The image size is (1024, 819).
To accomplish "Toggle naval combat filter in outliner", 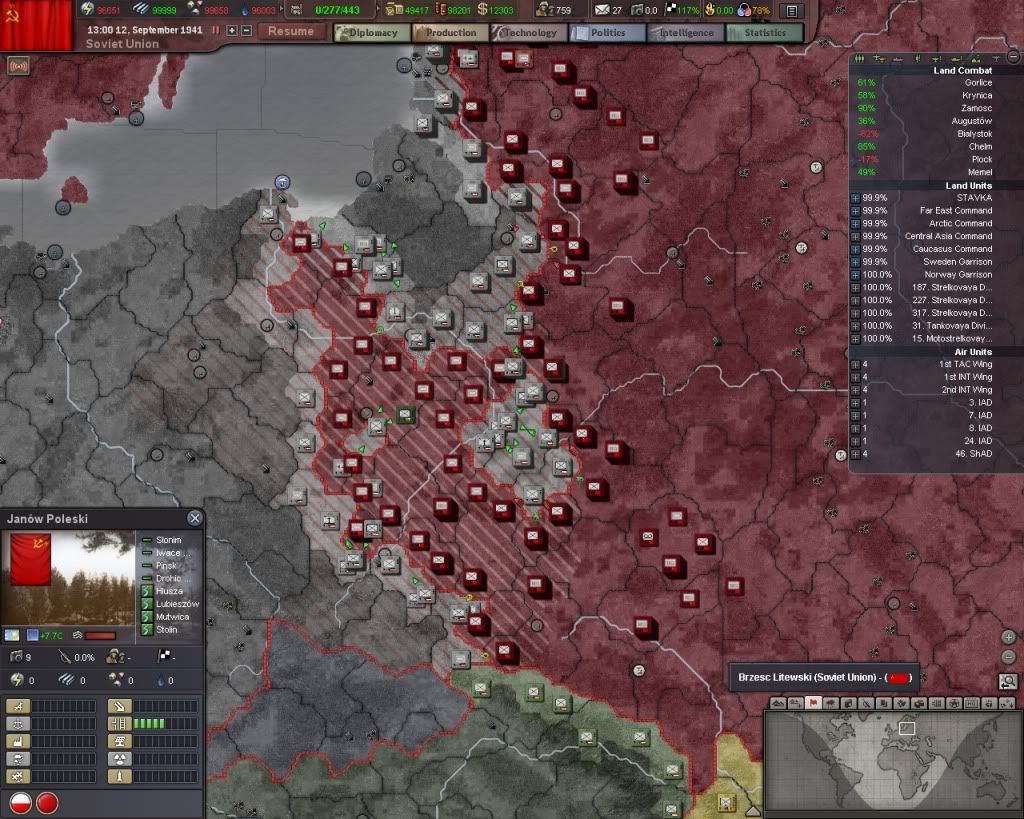I will [x=956, y=59].
